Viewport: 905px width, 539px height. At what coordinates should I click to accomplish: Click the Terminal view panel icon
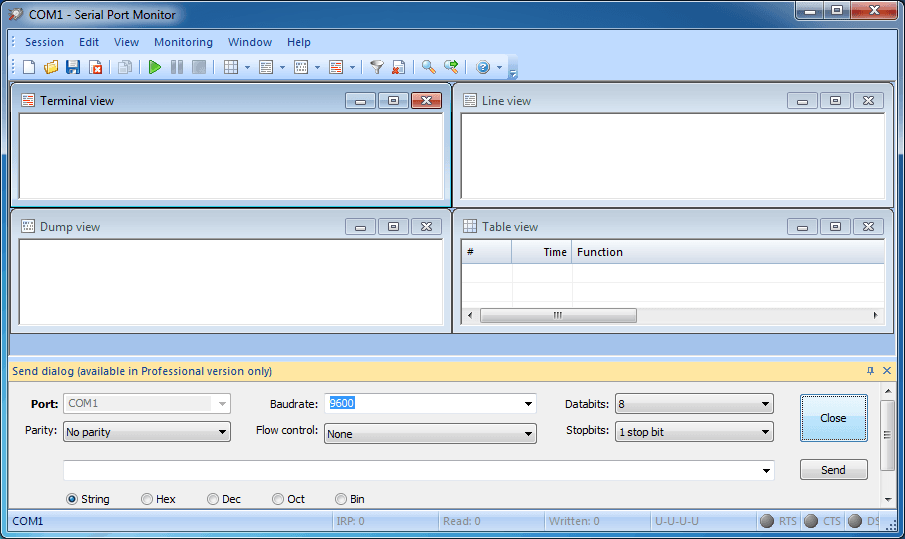28,100
